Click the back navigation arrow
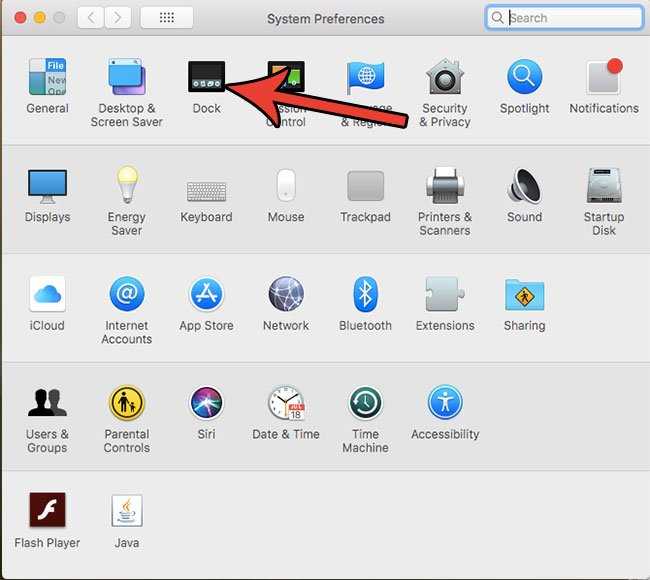Image resolution: width=650 pixels, height=580 pixels. pyautogui.click(x=90, y=17)
